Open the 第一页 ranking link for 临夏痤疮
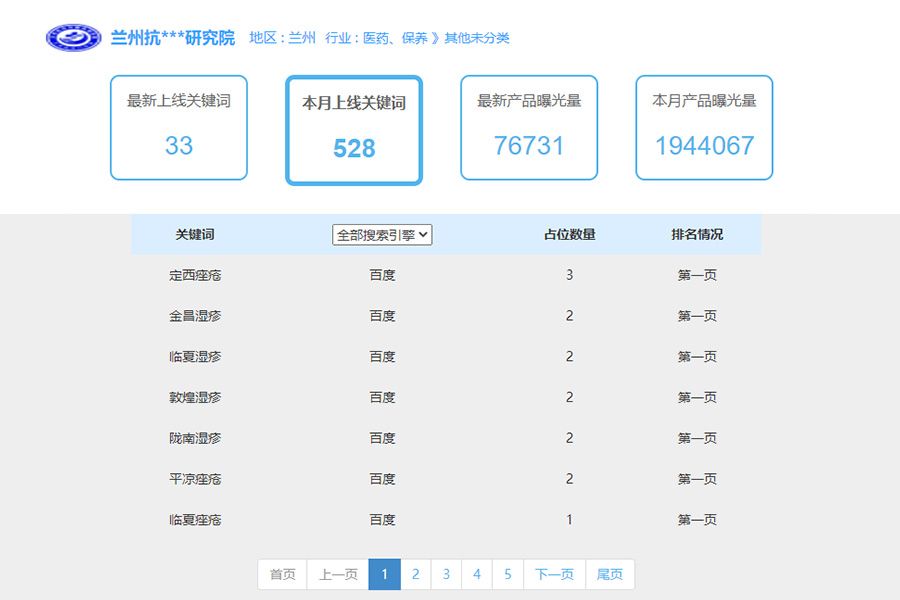The width and height of the screenshot is (900, 600). point(695,519)
